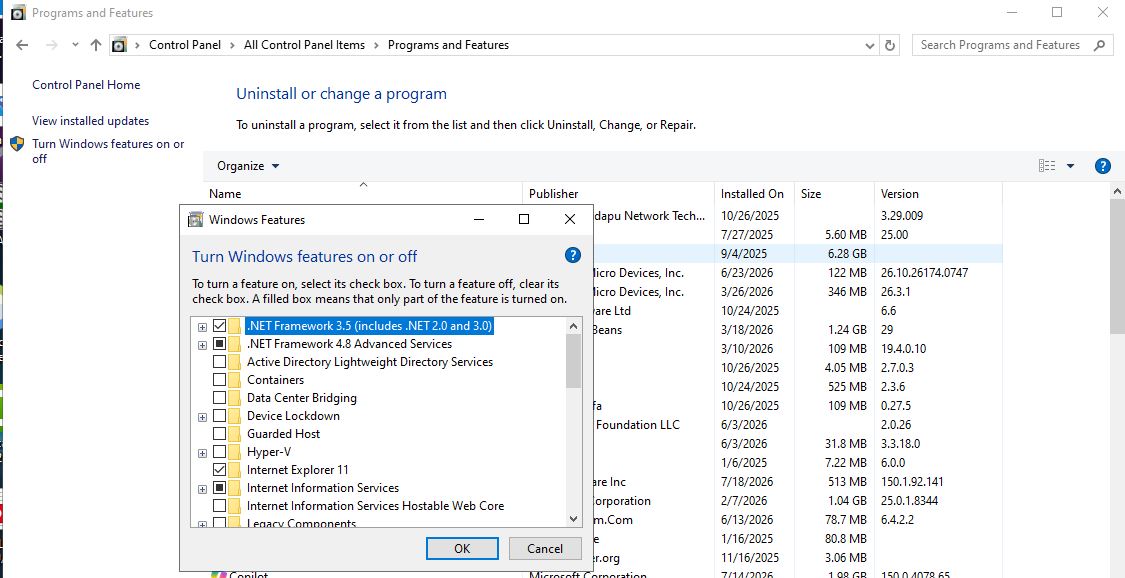Refresh the Programs and Features list

[x=890, y=45]
